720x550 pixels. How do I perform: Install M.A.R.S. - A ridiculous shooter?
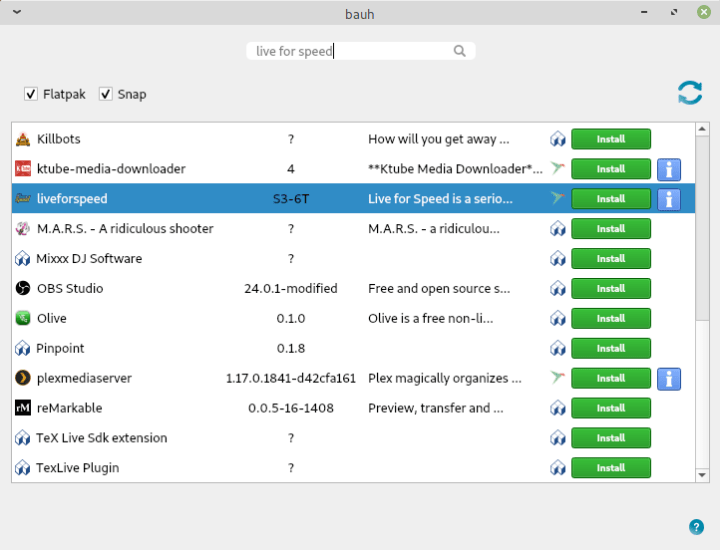click(x=611, y=229)
